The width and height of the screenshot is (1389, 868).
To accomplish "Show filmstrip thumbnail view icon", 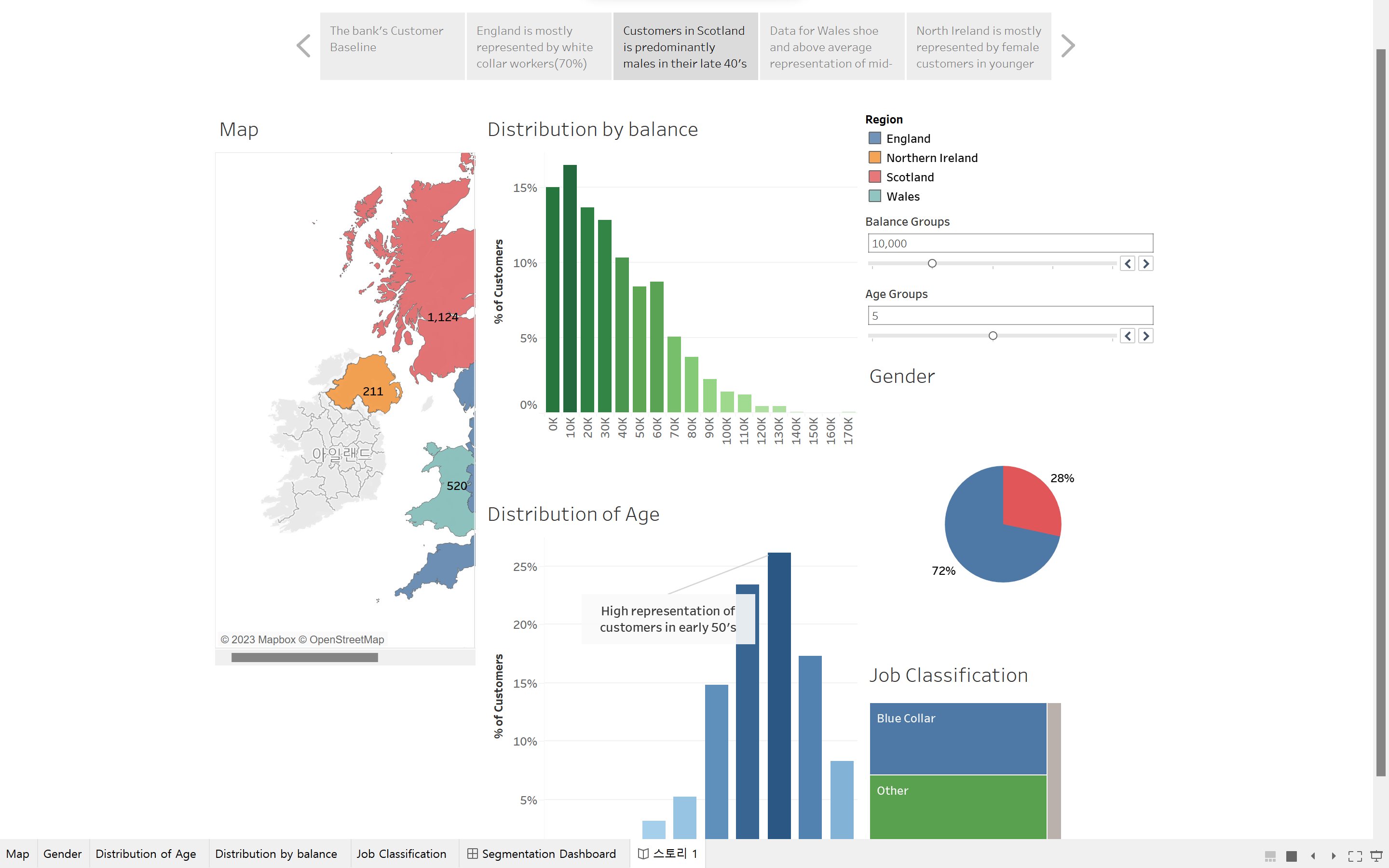I will [x=1270, y=855].
